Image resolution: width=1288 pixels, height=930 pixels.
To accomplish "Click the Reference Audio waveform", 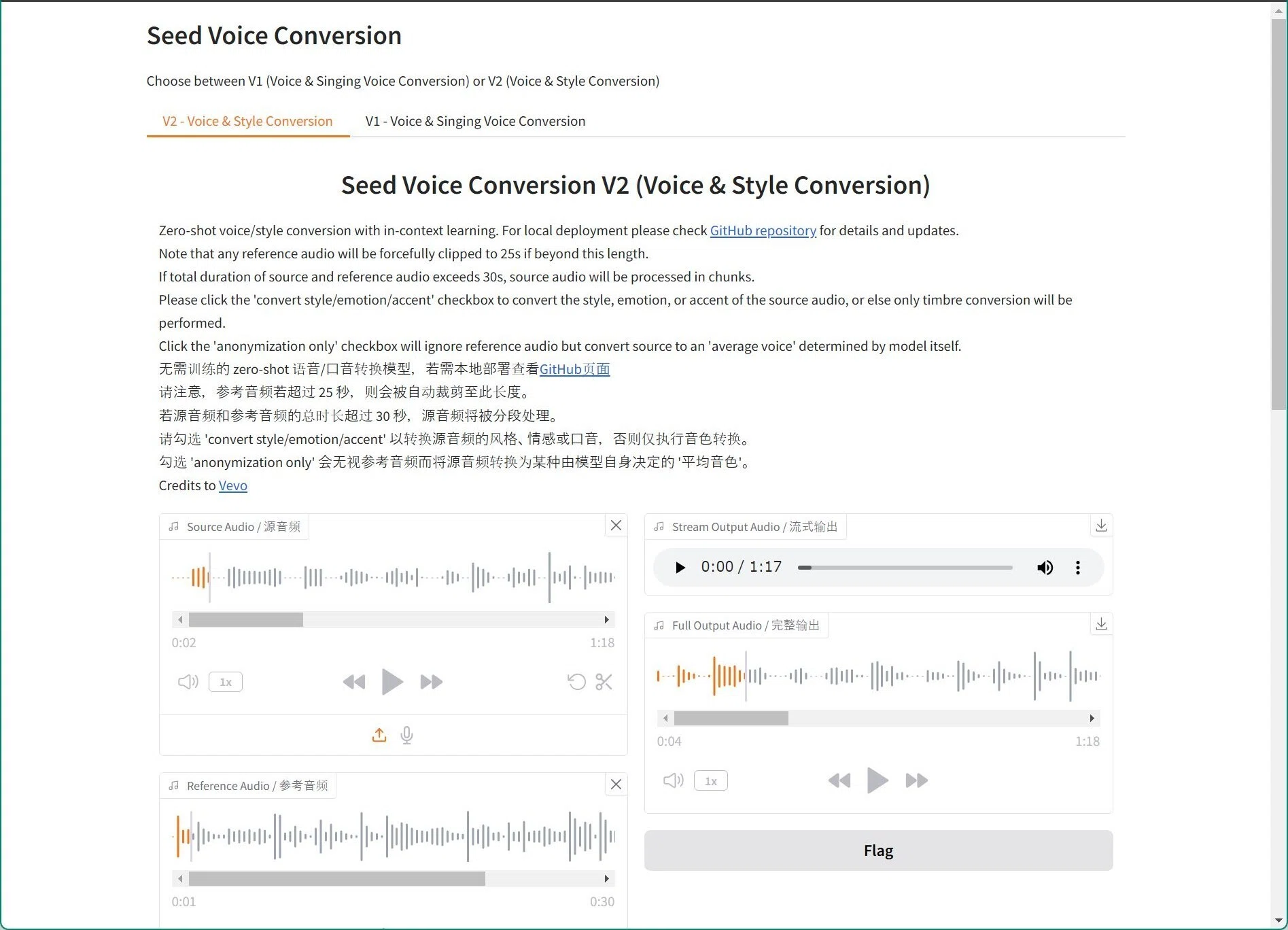I will click(393, 836).
